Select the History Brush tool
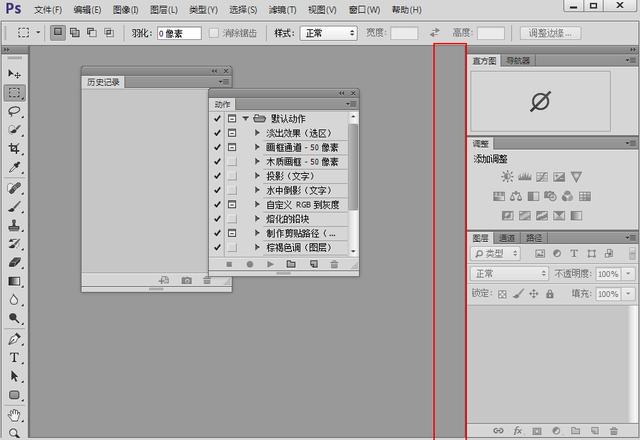640x440 pixels. pyautogui.click(x=14, y=244)
